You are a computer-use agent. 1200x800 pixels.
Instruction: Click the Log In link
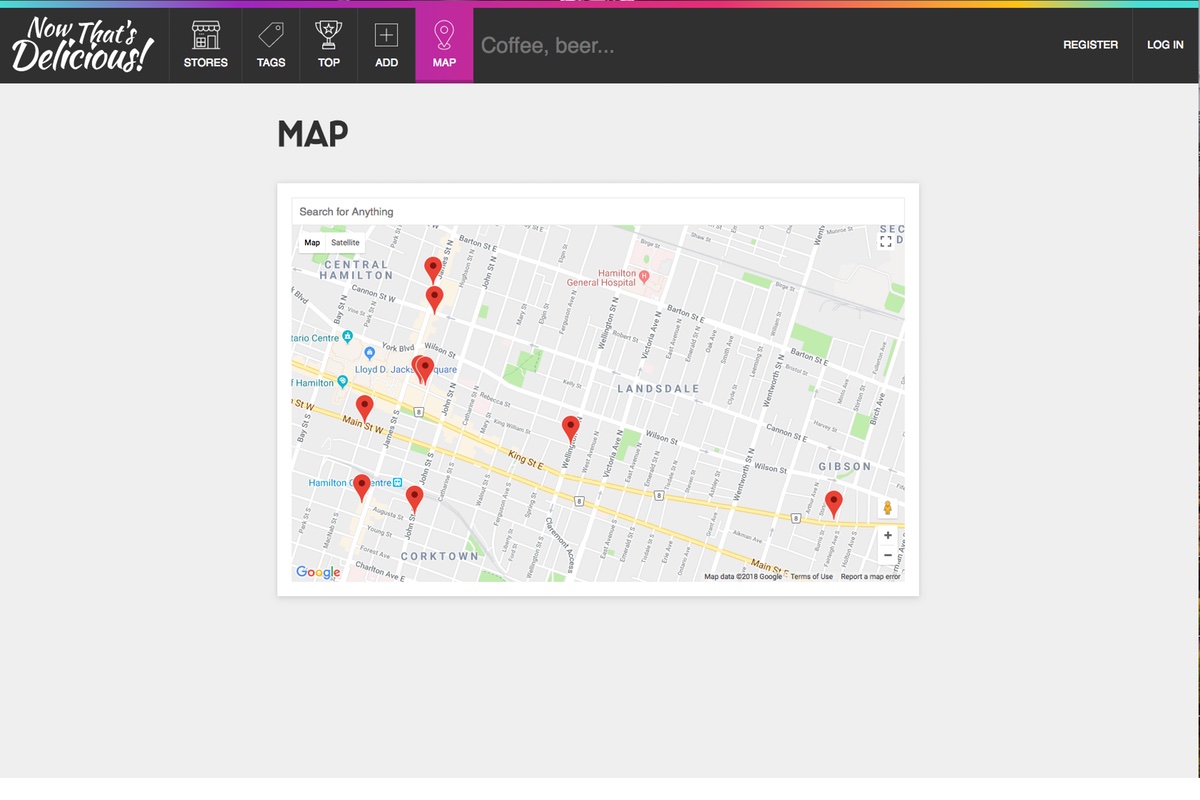pos(1165,45)
